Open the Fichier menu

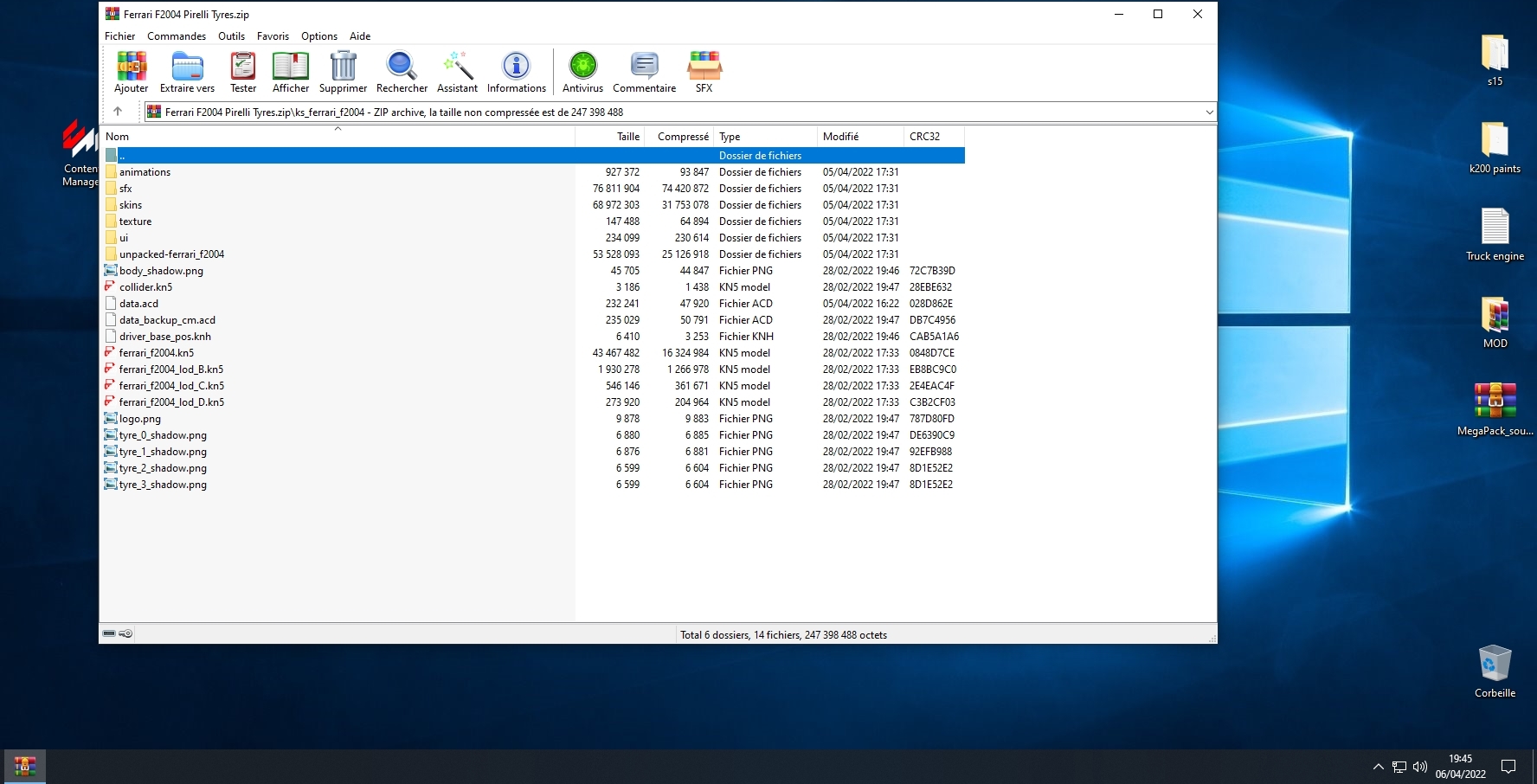coord(120,36)
